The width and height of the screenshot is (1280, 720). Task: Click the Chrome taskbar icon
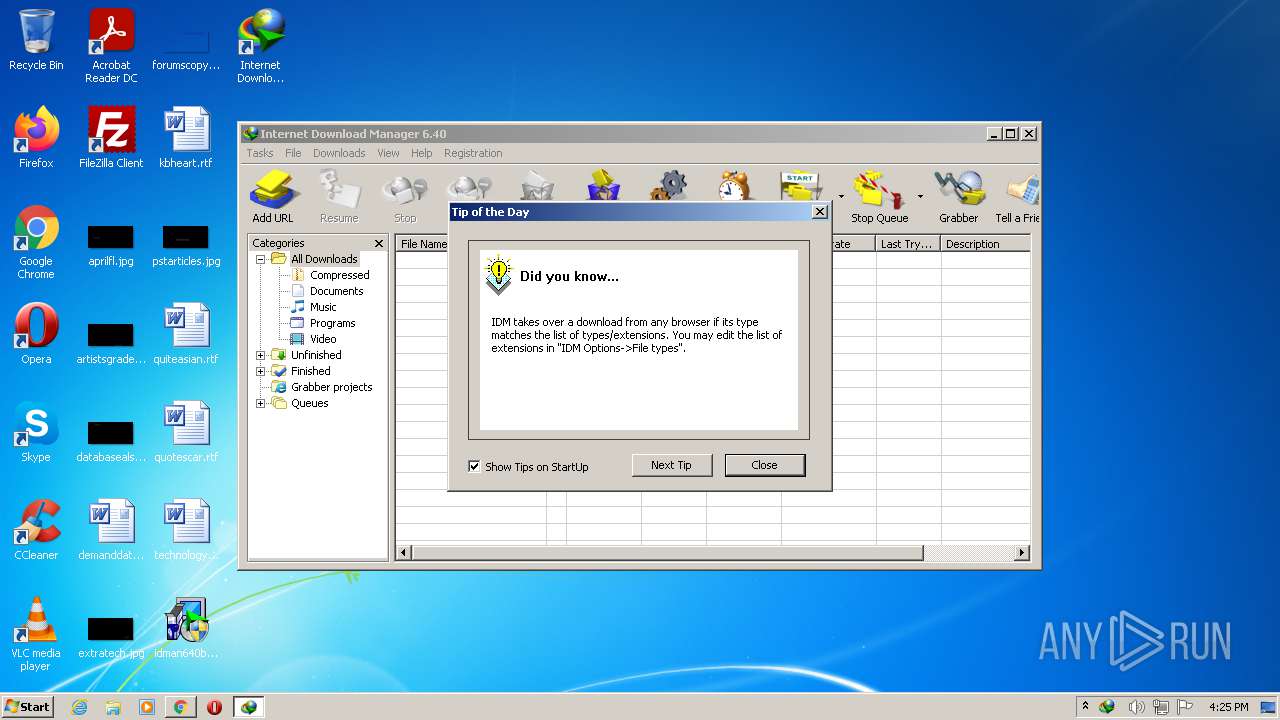click(x=180, y=707)
